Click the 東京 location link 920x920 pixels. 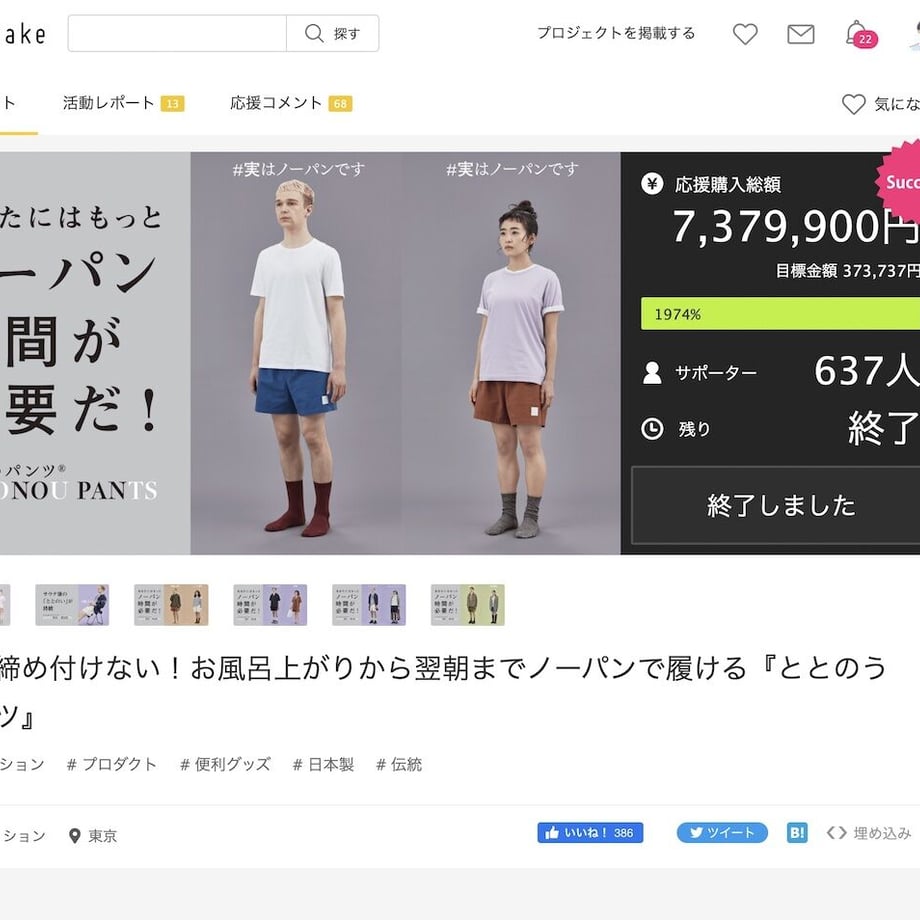click(103, 836)
